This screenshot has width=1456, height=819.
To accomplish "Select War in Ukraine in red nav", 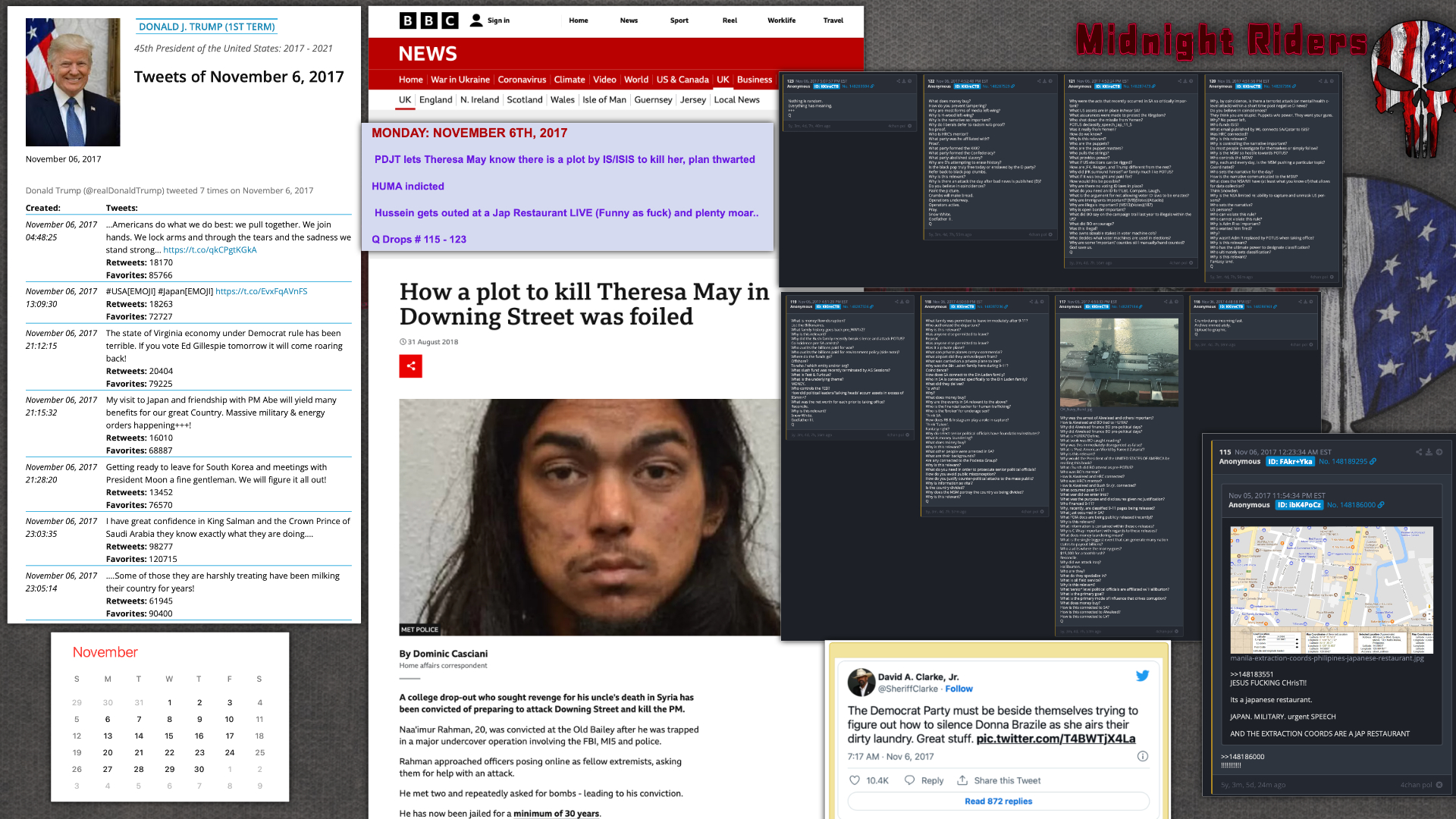I will 460,80.
